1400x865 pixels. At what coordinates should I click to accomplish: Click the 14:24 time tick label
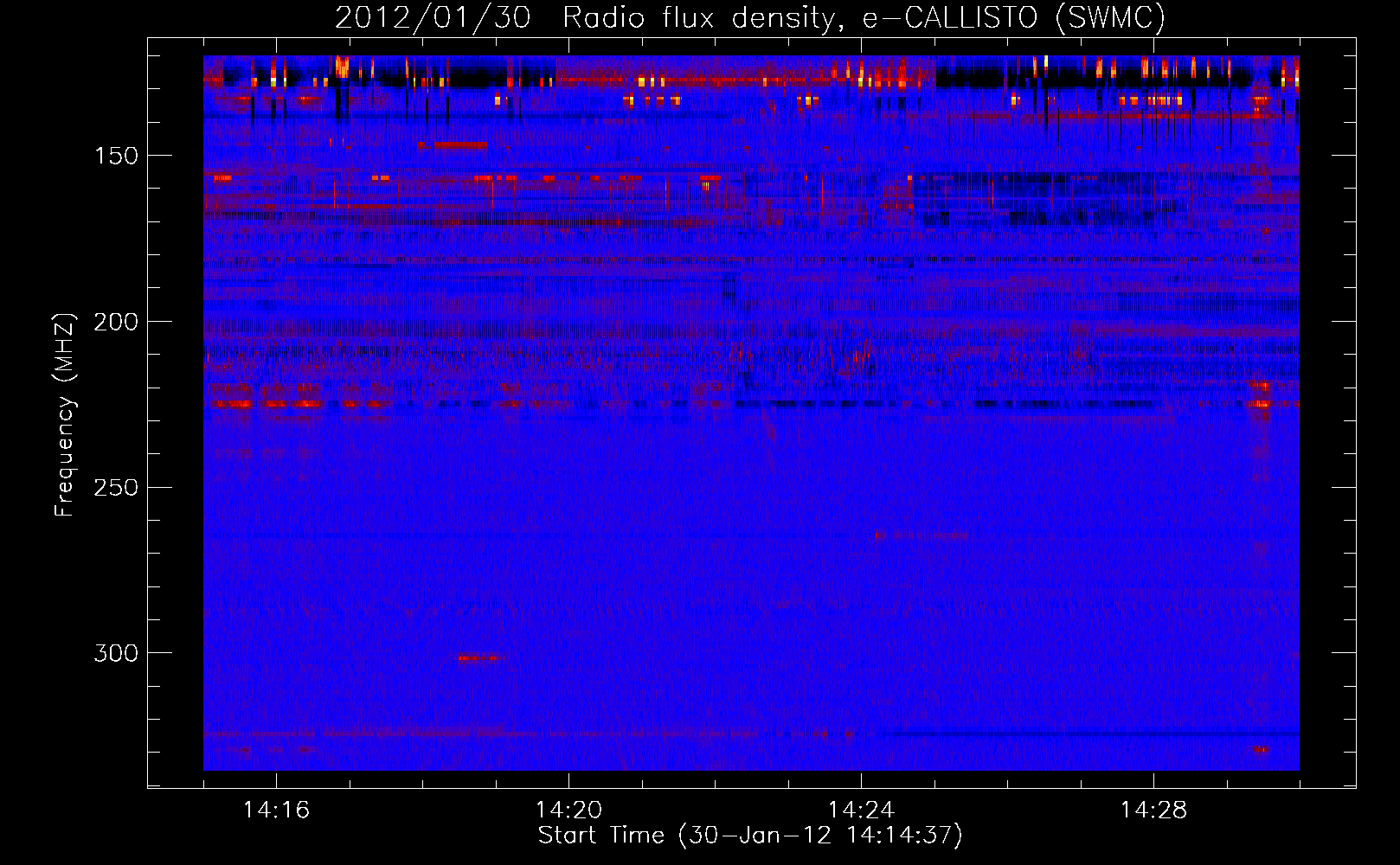coord(861,810)
